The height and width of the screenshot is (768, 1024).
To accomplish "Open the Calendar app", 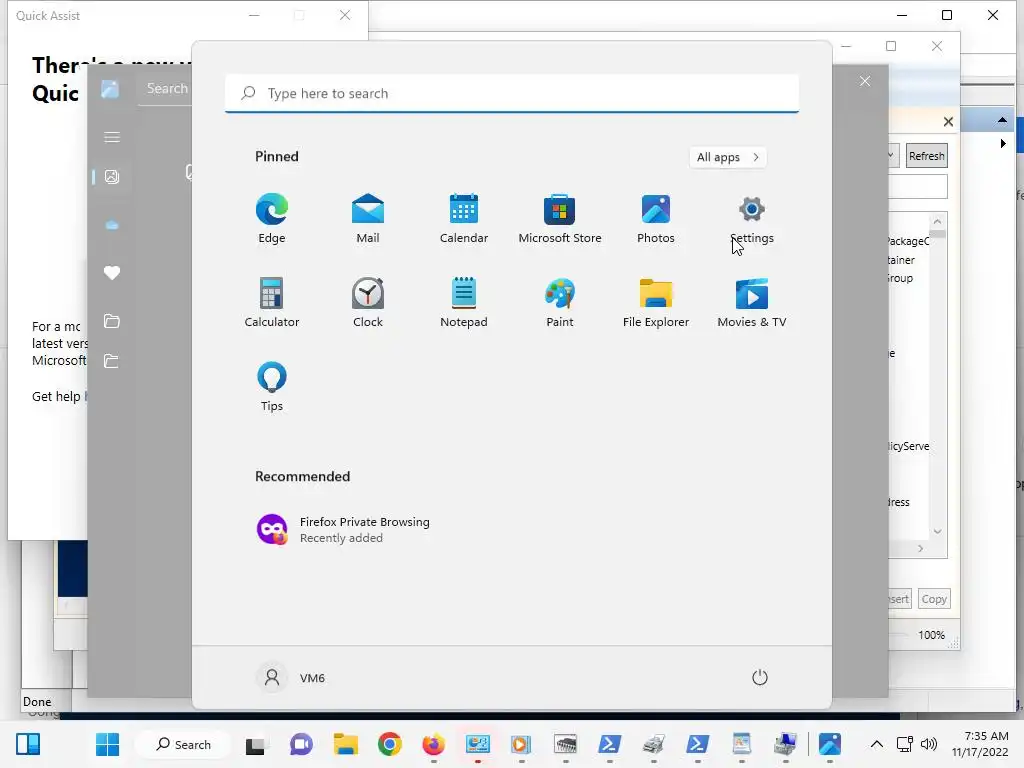I will pyautogui.click(x=464, y=218).
